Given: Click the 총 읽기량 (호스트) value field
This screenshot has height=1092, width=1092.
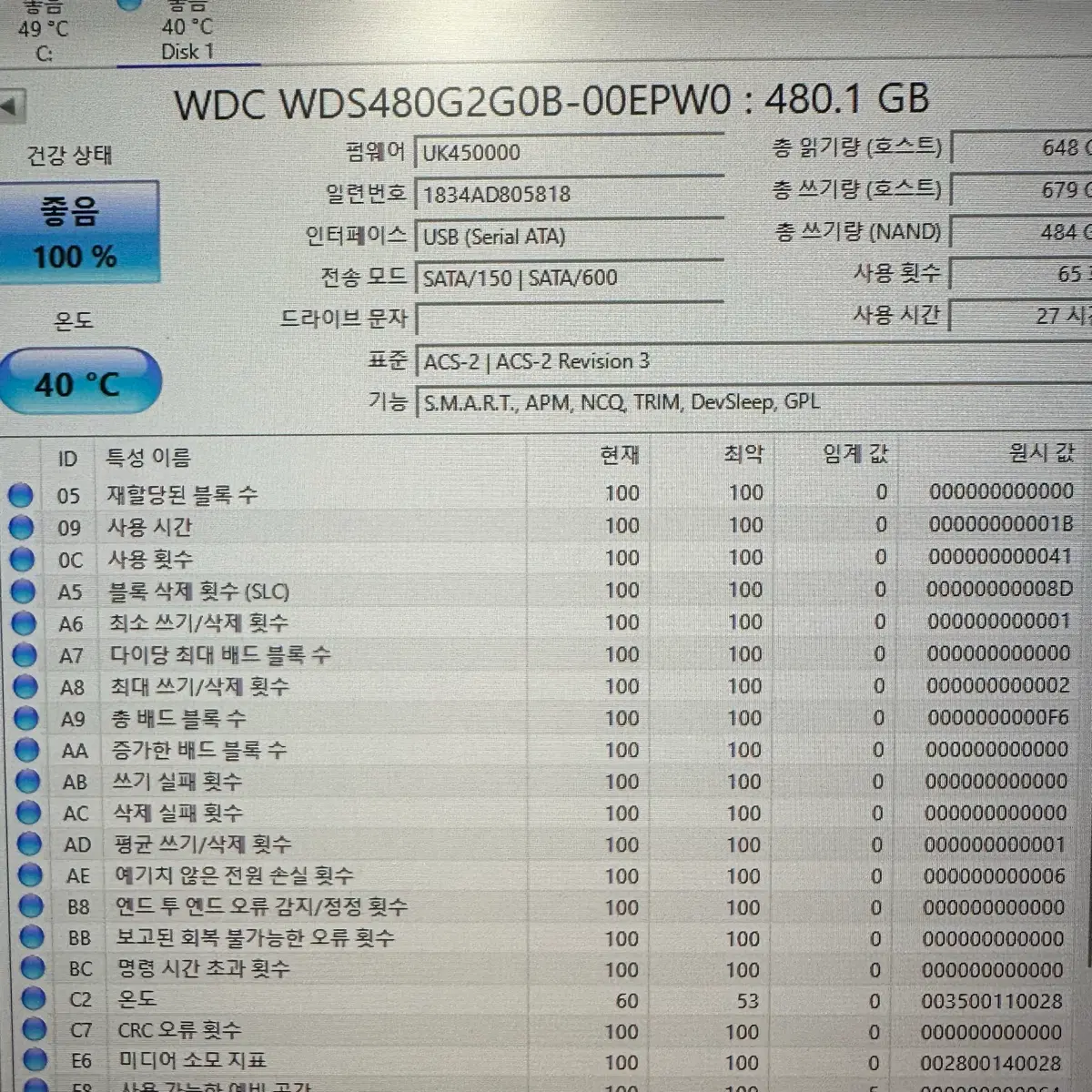Looking at the screenshot, I should click(x=1021, y=147).
